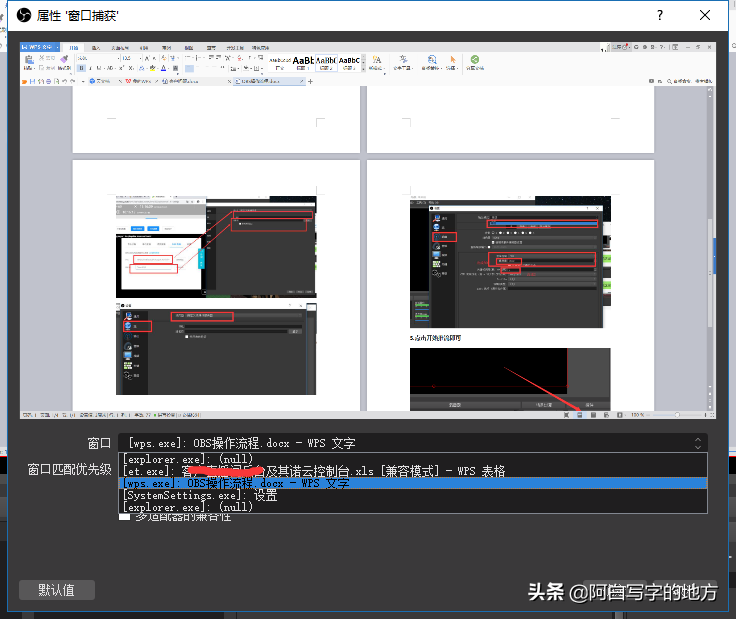Click the red-highlighted view icon in WPS status bar
736x619 pixels.
(579, 414)
